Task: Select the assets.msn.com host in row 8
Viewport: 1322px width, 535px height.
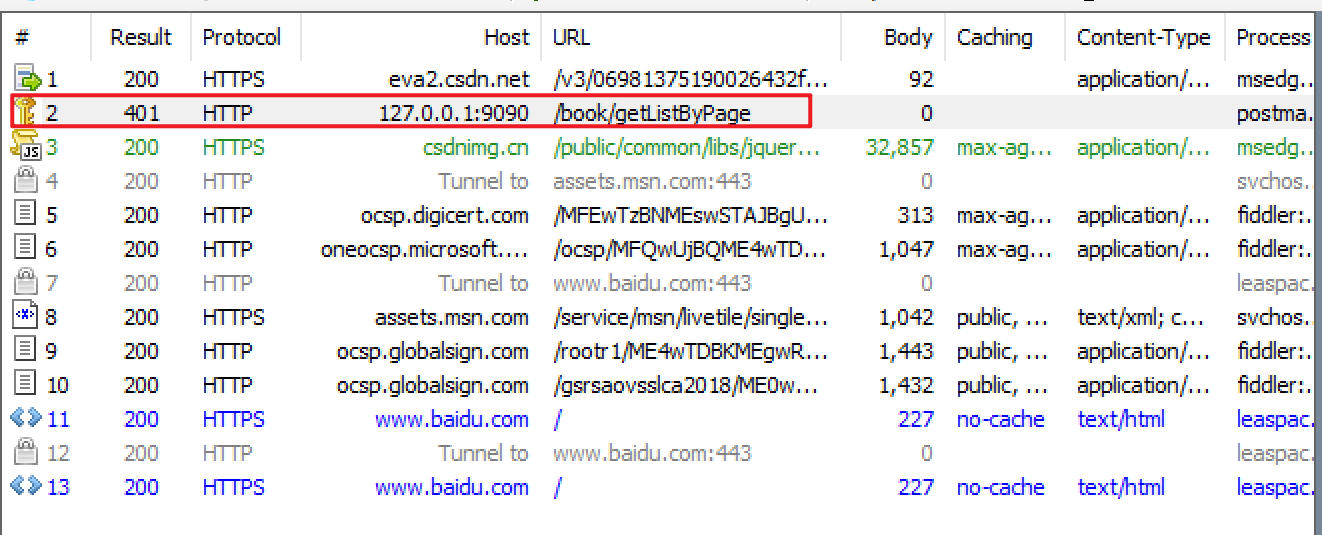Action: point(452,317)
